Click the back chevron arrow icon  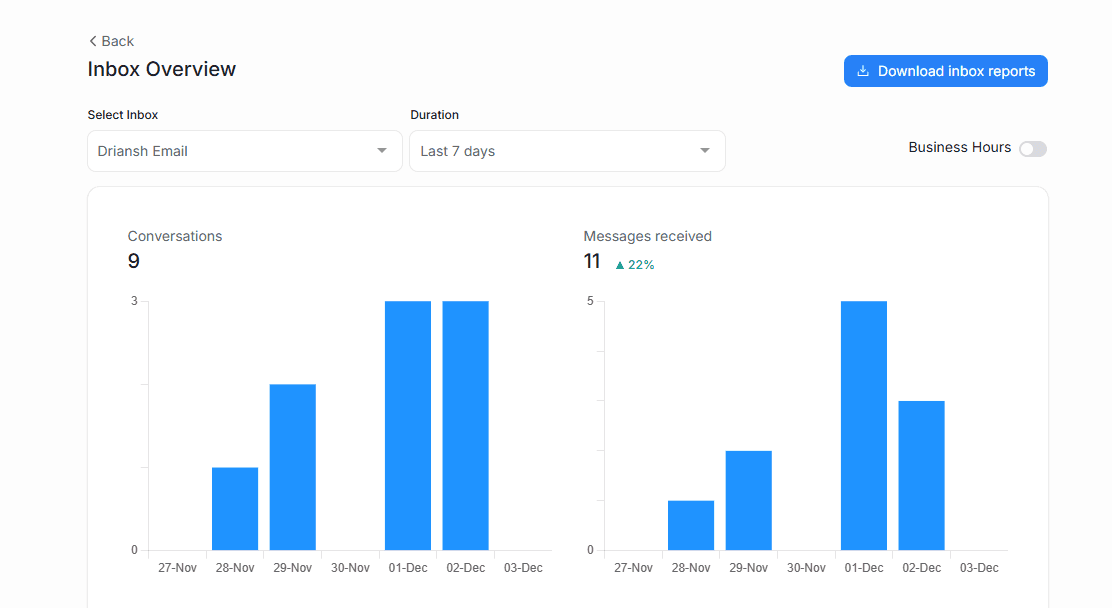[91, 41]
